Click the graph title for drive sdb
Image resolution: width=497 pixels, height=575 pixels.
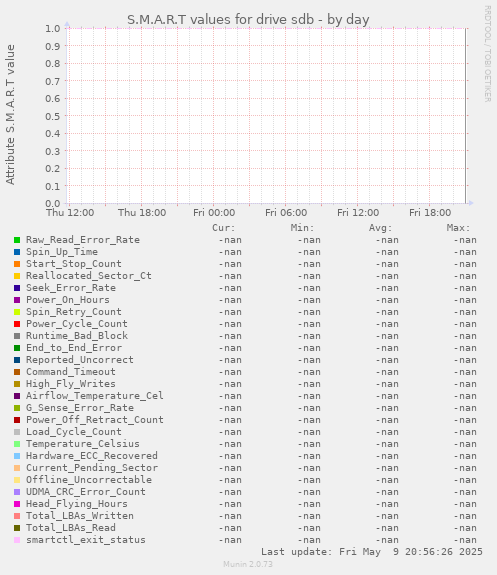[x=248, y=19]
